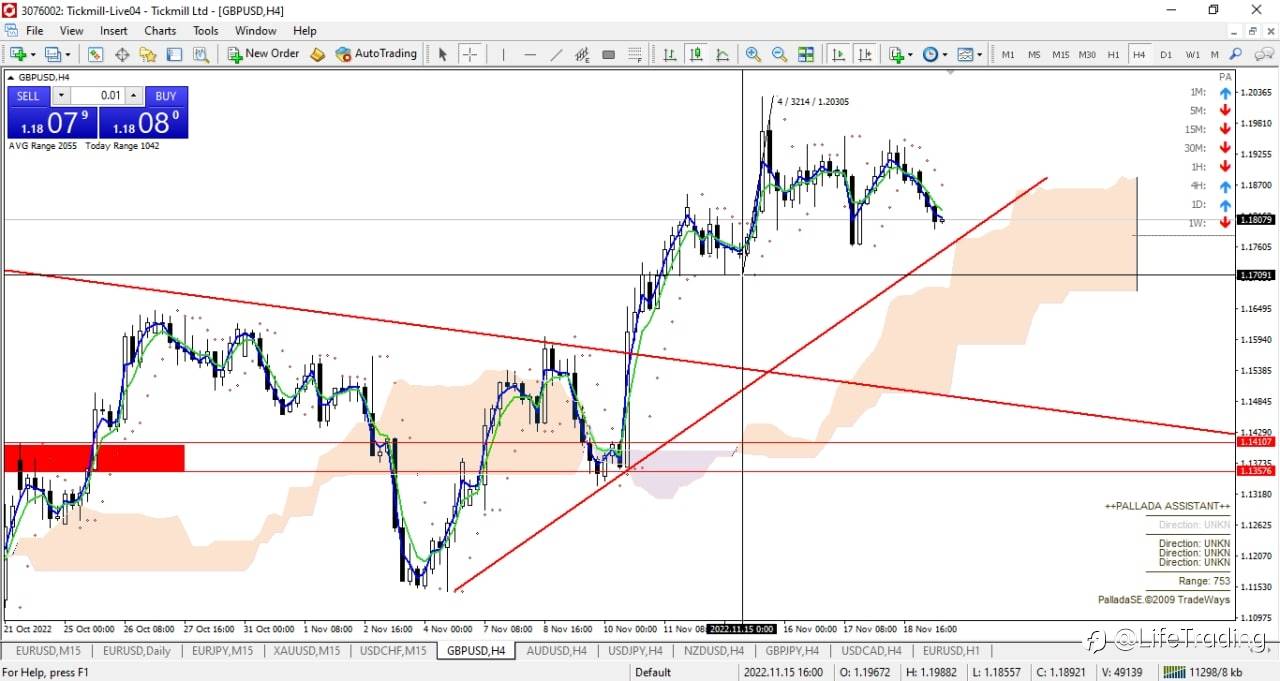Open the Market Watch panel icon
This screenshot has height=681, width=1280.
tap(96, 54)
